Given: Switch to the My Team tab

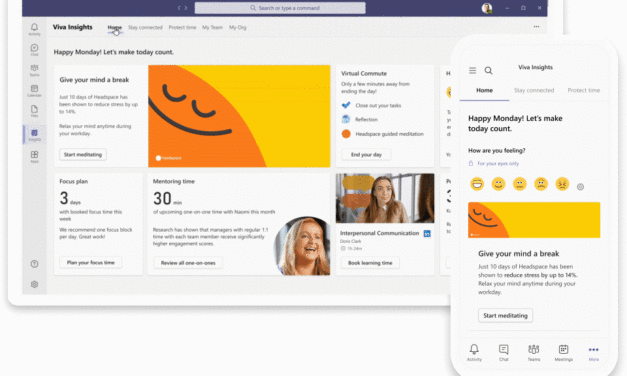Looking at the screenshot, I should [x=212, y=28].
